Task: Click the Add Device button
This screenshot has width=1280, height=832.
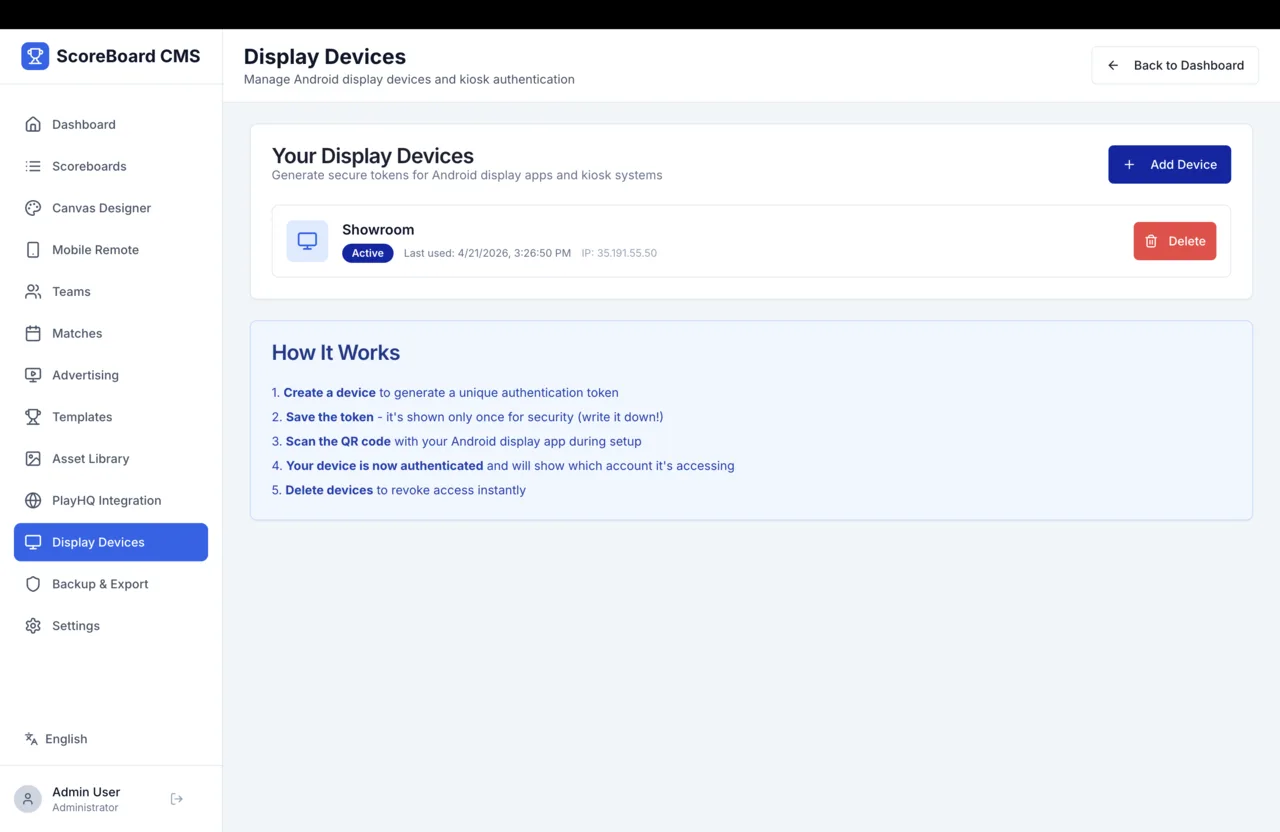Action: point(1169,164)
